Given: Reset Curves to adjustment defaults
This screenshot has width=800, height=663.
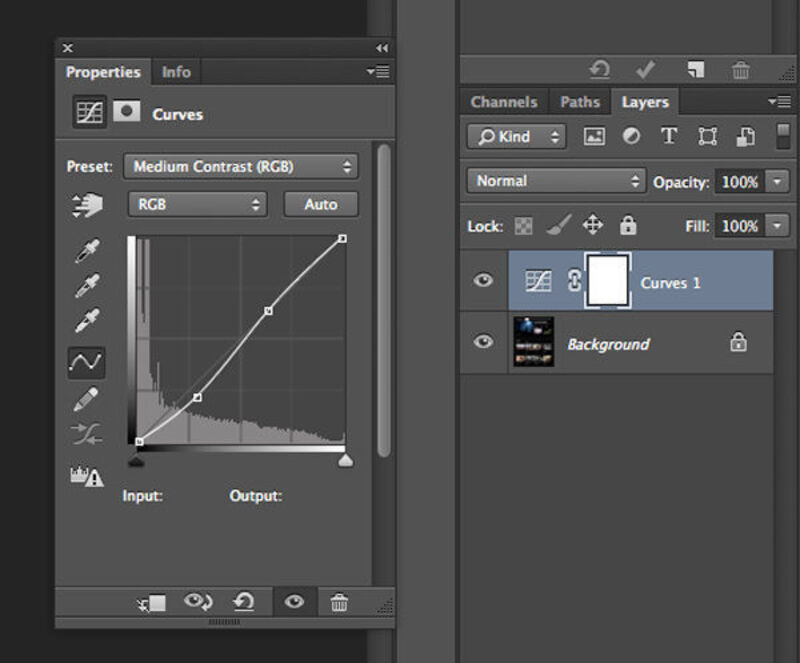Looking at the screenshot, I should (243, 602).
